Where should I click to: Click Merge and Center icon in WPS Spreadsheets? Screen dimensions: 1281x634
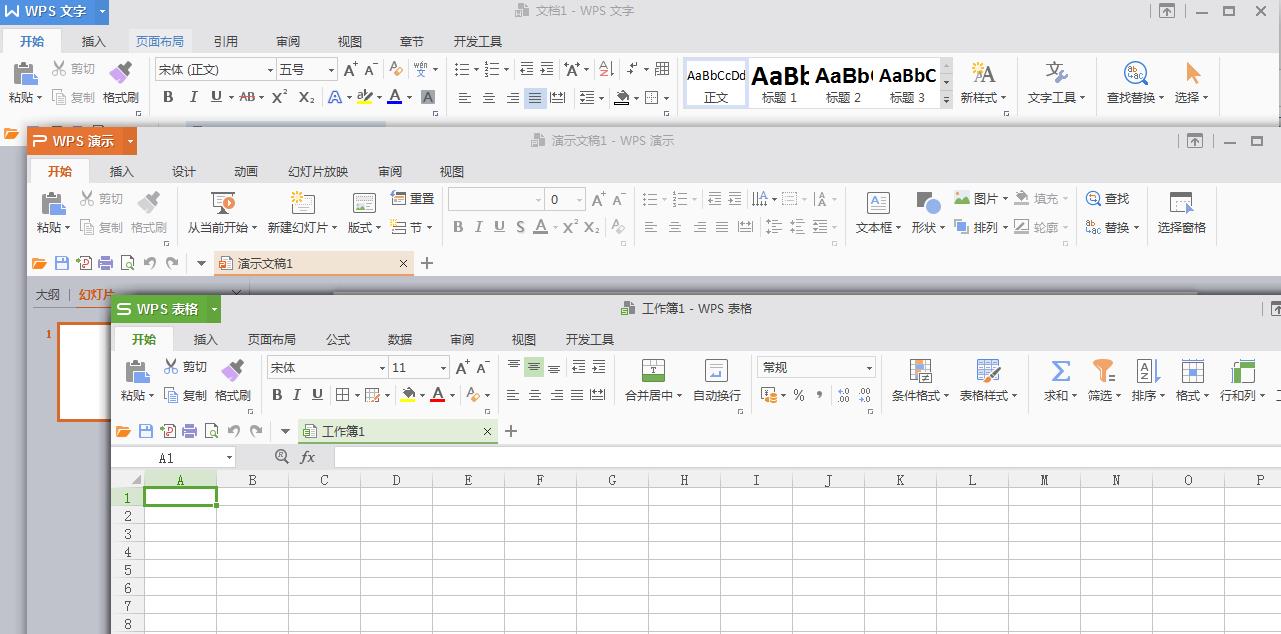pos(653,371)
